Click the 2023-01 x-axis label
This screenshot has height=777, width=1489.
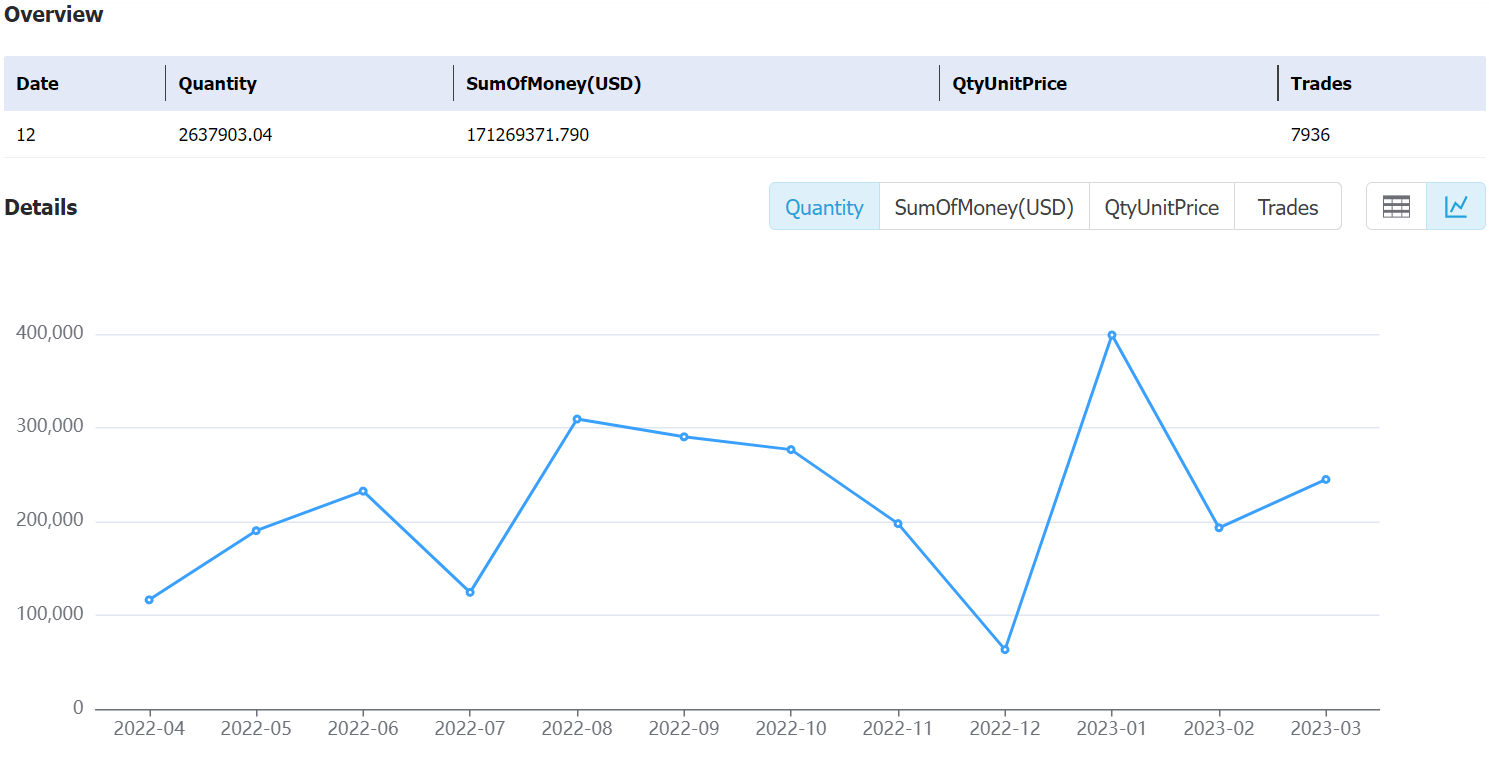point(1112,728)
